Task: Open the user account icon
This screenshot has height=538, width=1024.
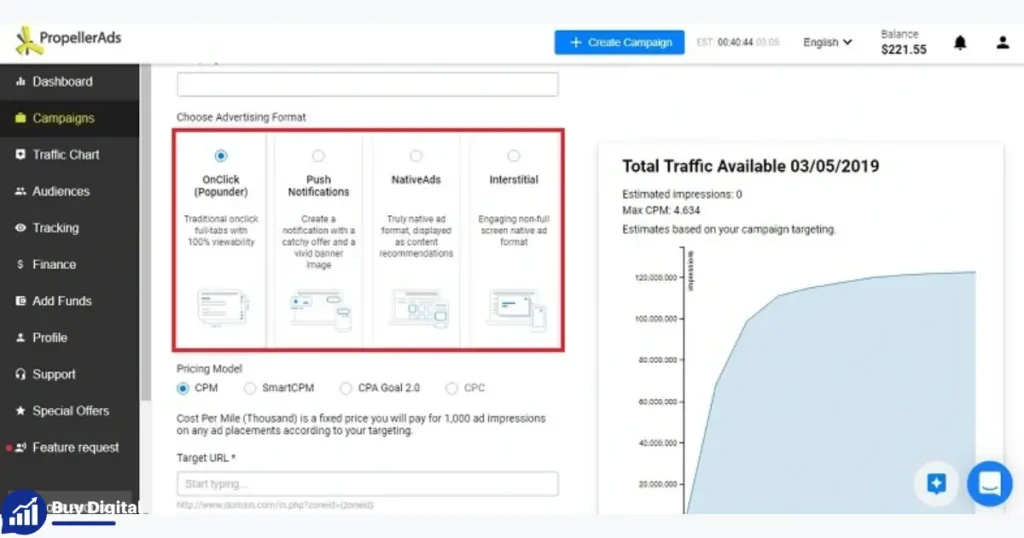Action: point(1002,43)
